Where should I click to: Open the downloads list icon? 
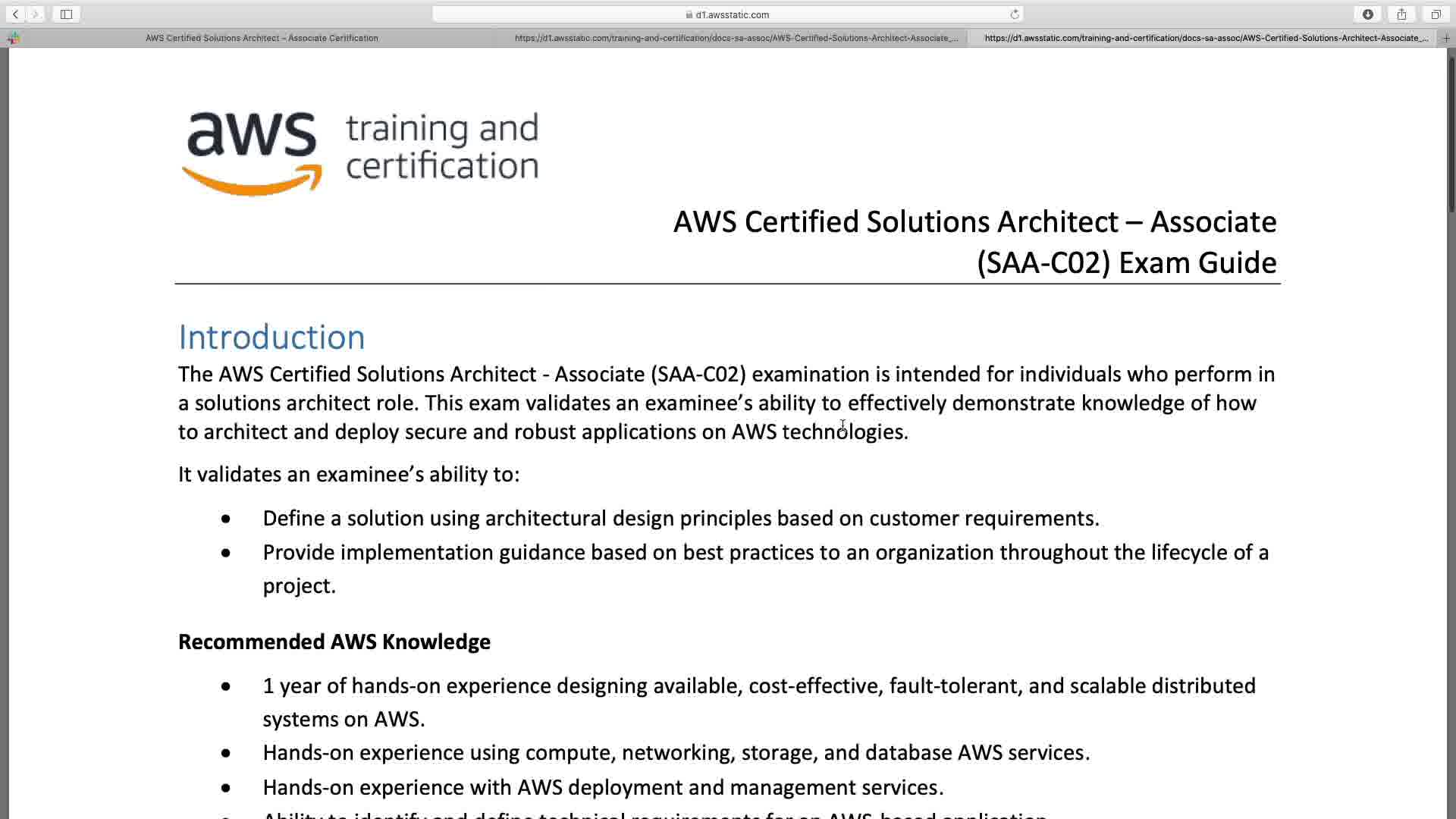click(x=1367, y=14)
